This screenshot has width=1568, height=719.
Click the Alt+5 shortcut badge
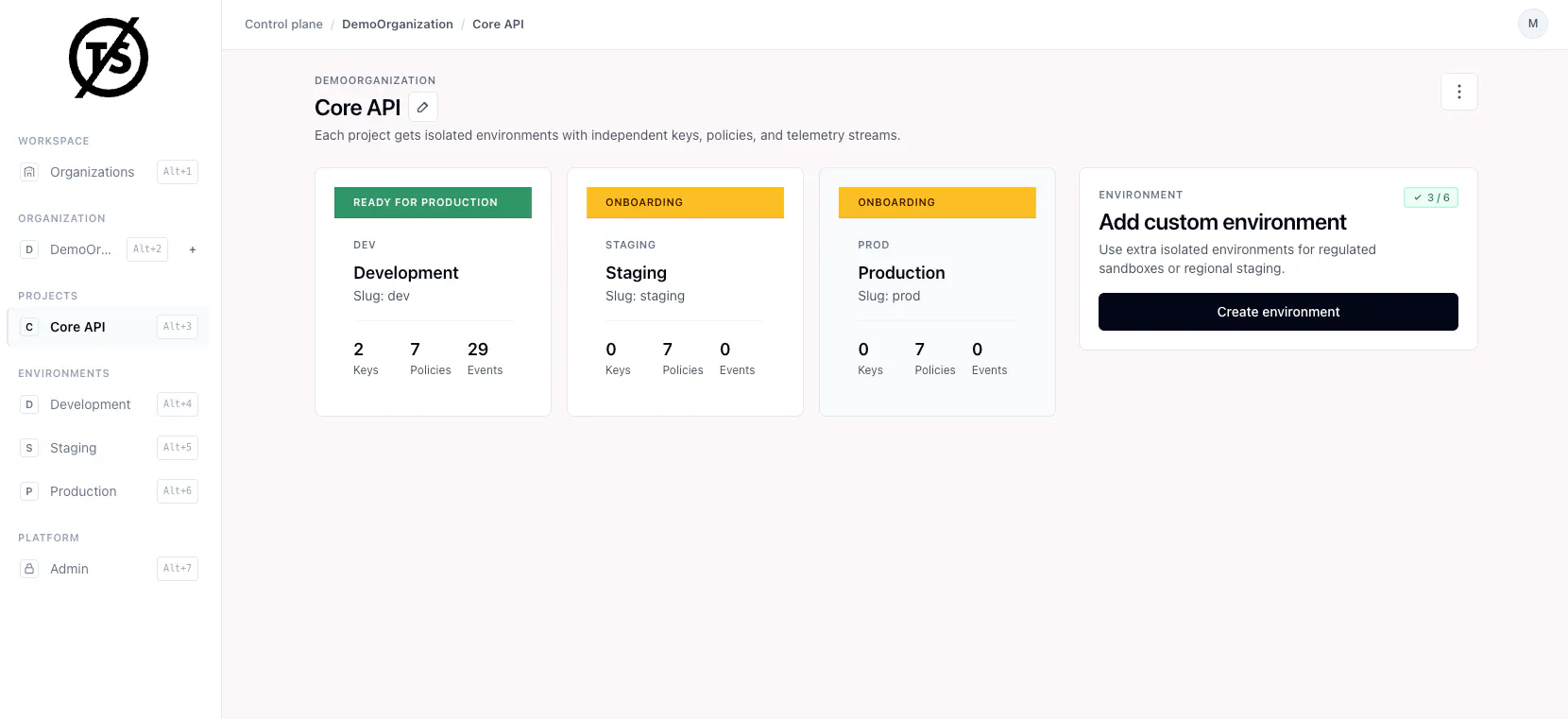(178, 448)
